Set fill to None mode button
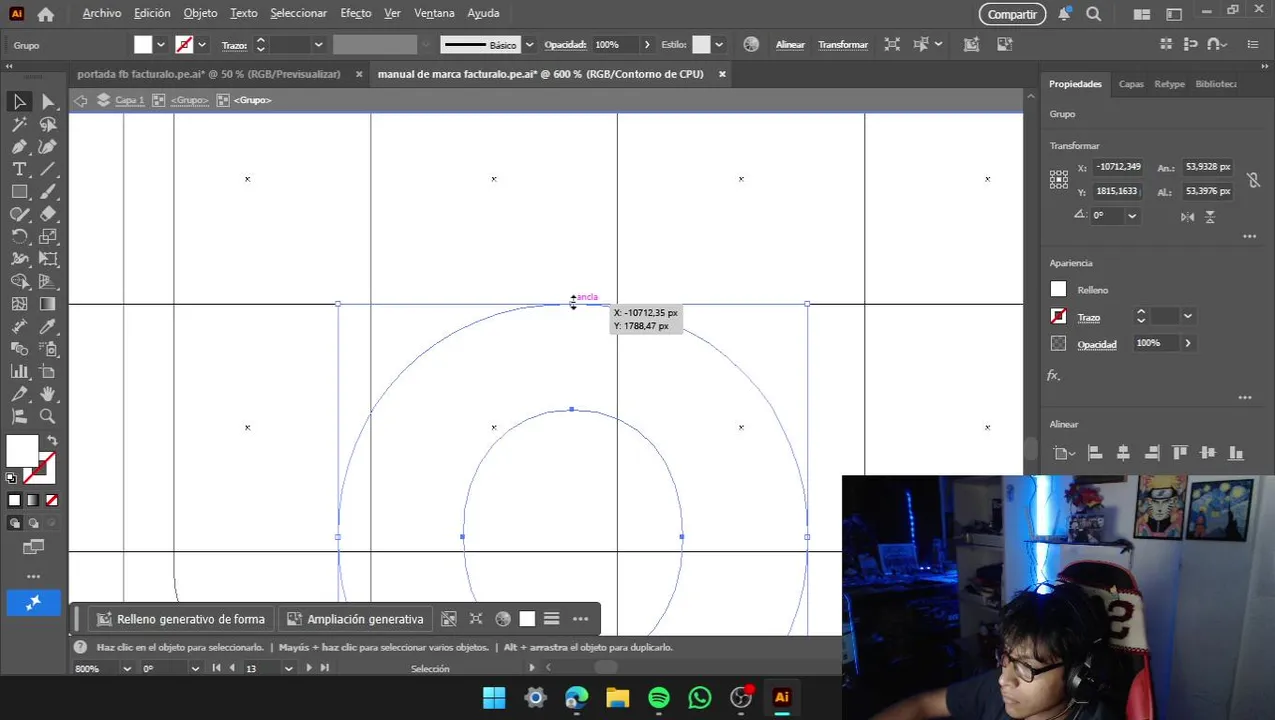 (x=52, y=500)
